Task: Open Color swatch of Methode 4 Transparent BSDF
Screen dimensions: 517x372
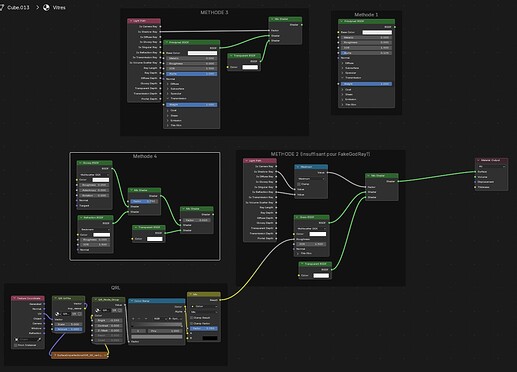Action: (155, 239)
